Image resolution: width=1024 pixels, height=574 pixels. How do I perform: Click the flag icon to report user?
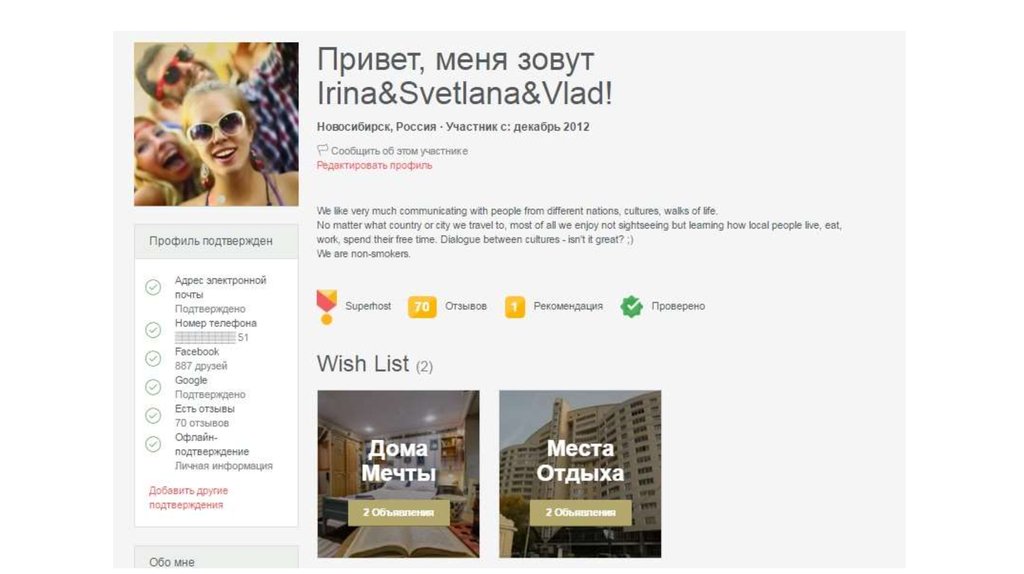coord(323,150)
